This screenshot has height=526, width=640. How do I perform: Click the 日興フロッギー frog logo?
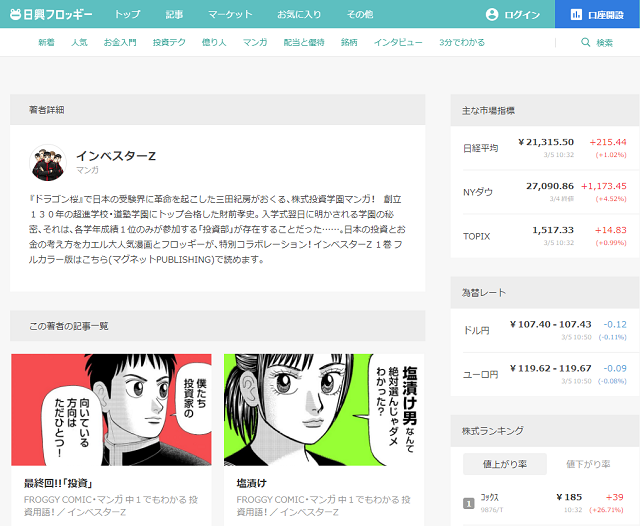(51, 14)
